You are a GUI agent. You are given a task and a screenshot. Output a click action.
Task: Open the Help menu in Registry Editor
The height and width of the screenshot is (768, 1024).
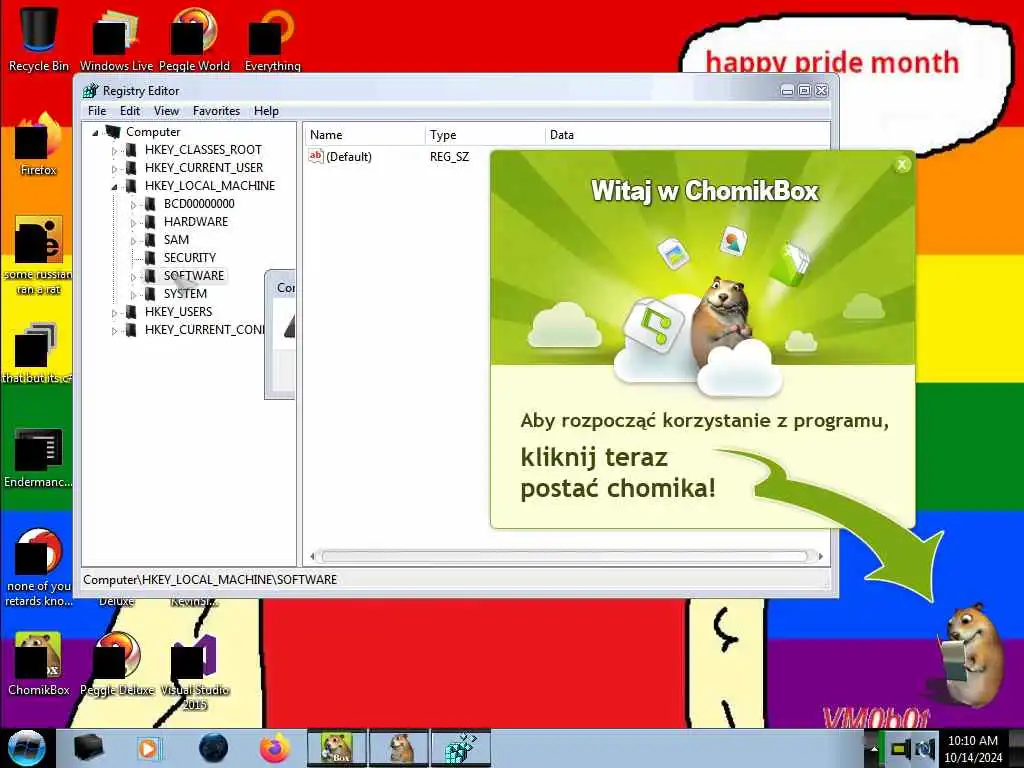pyautogui.click(x=266, y=111)
